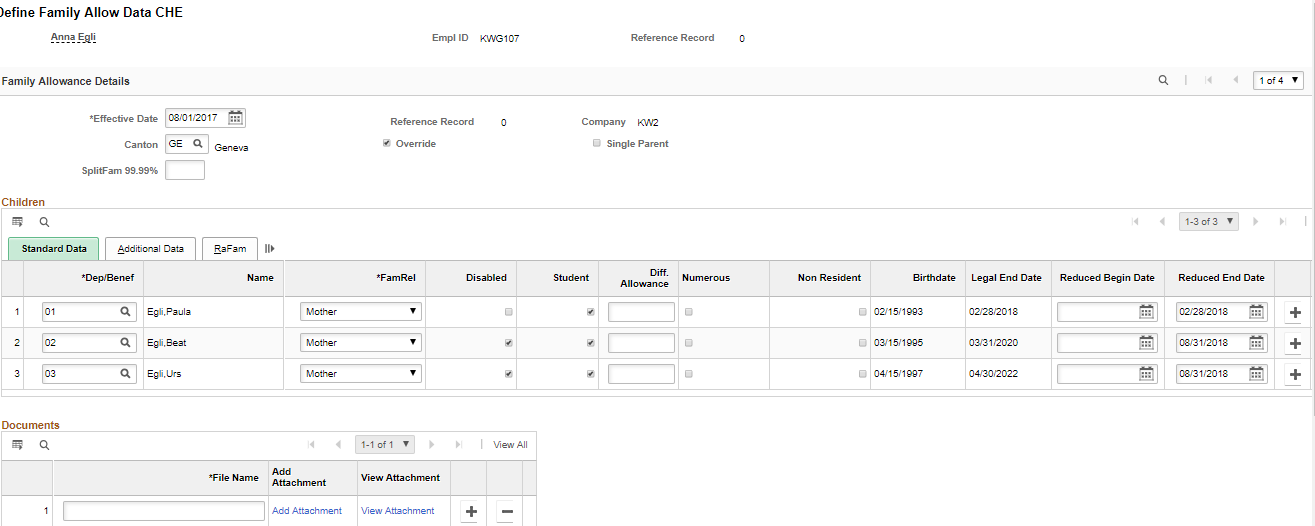Open FamRel dropdown for Egli,Paula
The width and height of the screenshot is (1315, 526).
[x=361, y=312]
